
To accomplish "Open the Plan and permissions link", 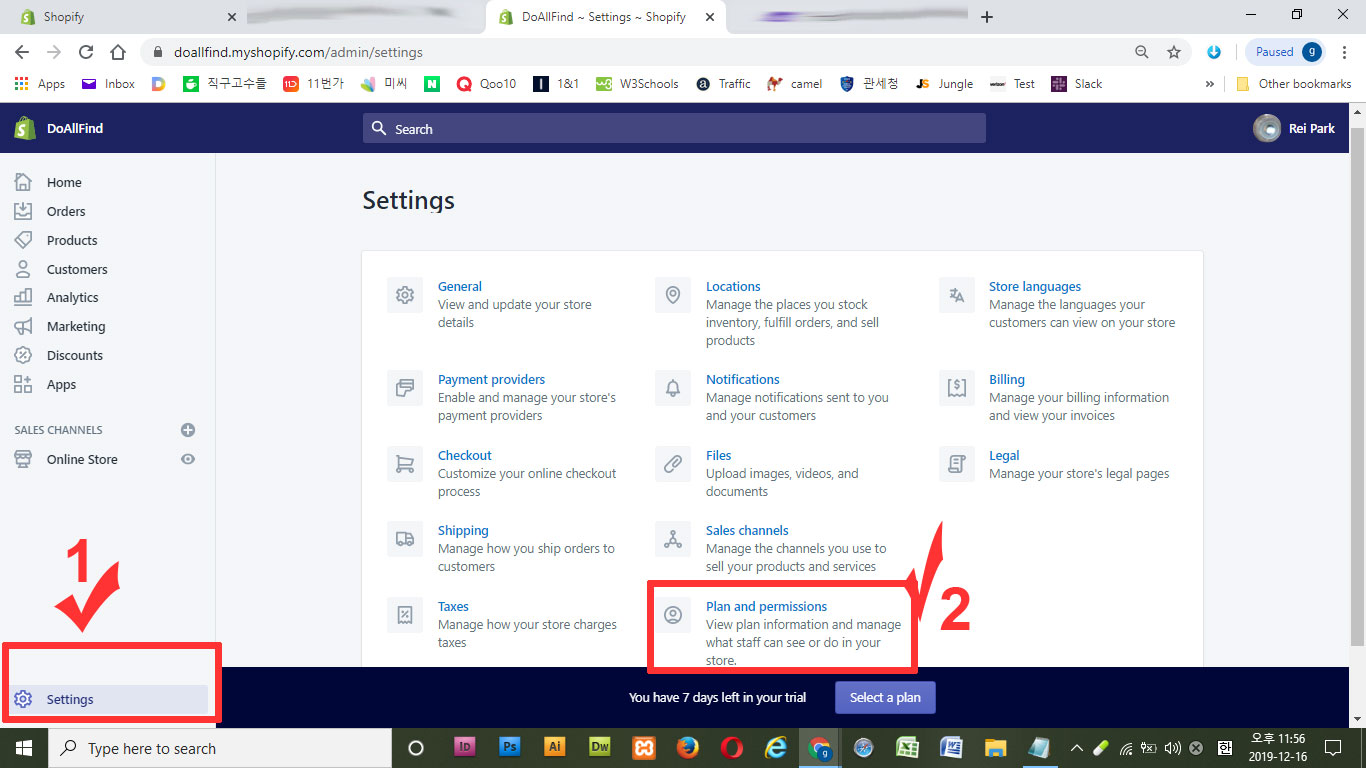I will click(766, 606).
